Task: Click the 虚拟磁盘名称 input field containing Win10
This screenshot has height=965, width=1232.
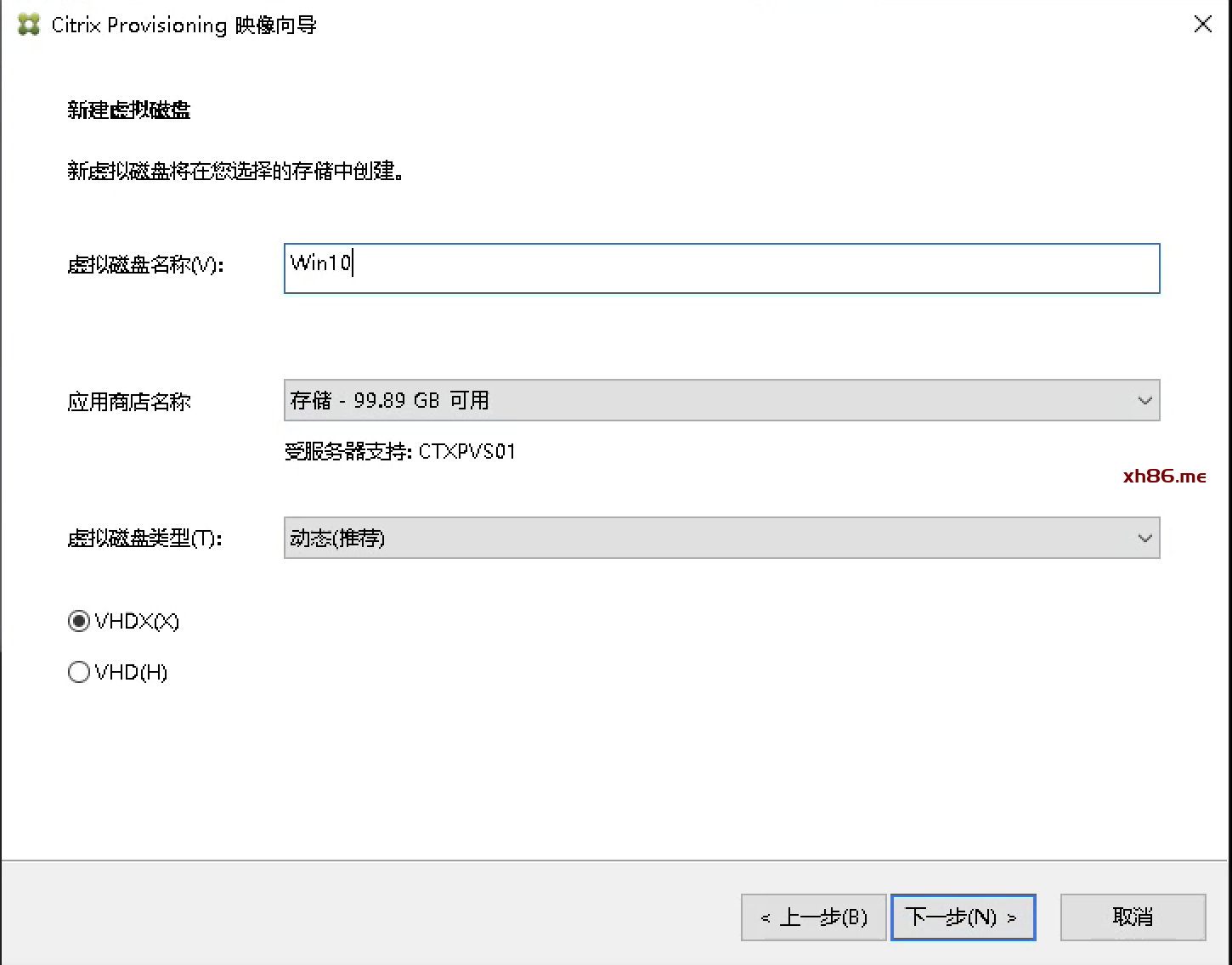Action: pyautogui.click(x=721, y=268)
